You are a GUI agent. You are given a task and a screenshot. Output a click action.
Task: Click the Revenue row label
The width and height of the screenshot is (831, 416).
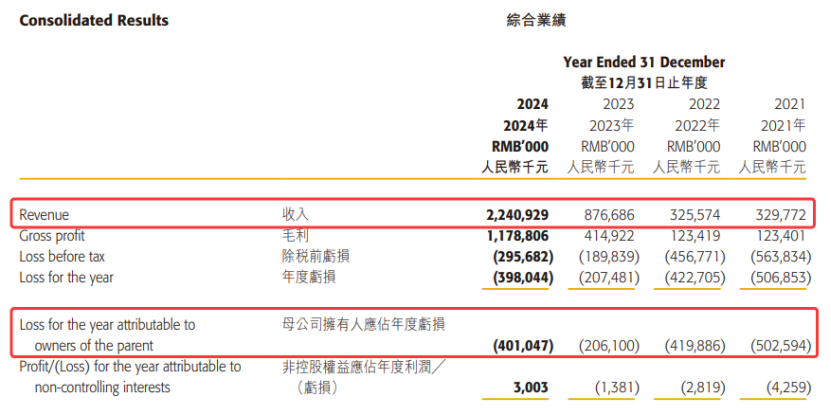tap(44, 215)
